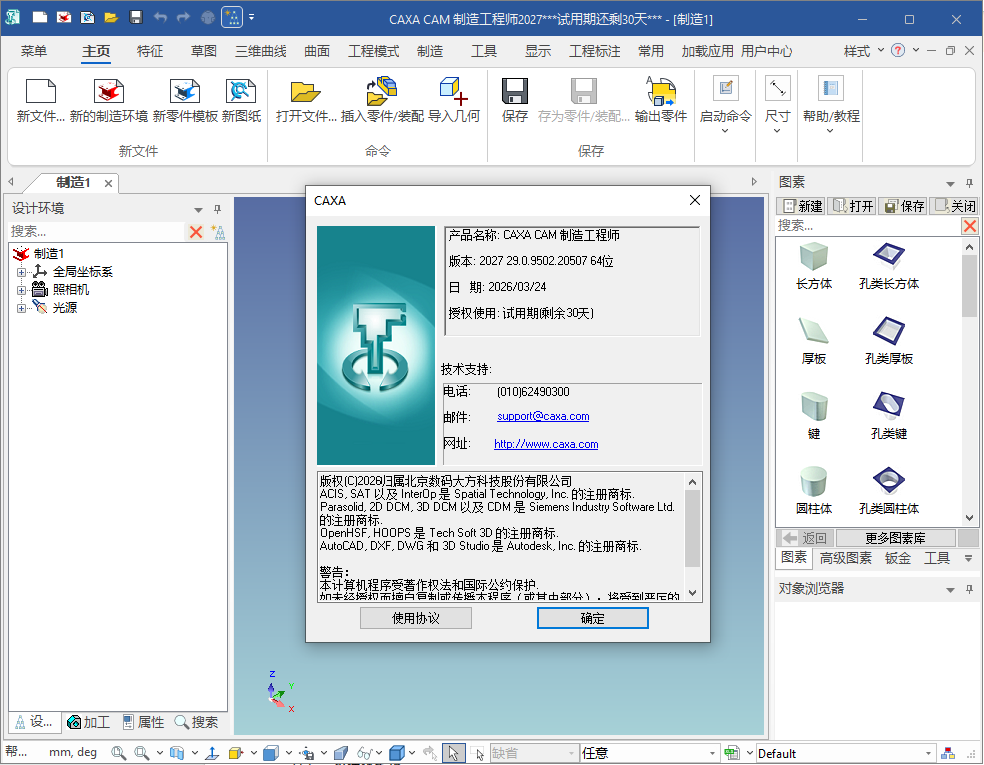Click the 新零件模板 new part template icon

pyautogui.click(x=184, y=92)
